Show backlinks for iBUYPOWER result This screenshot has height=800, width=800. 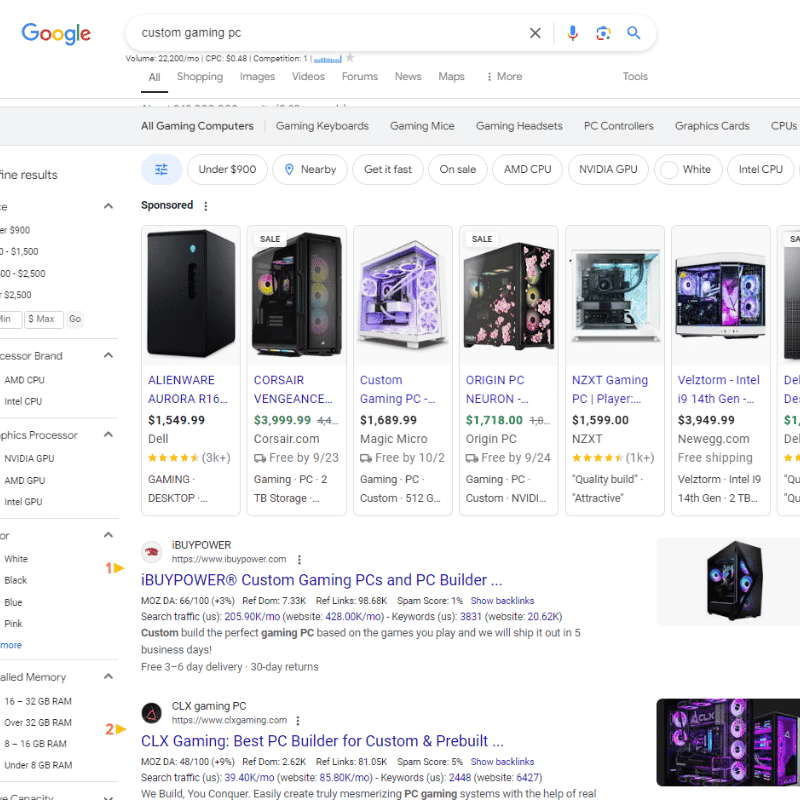[502, 601]
